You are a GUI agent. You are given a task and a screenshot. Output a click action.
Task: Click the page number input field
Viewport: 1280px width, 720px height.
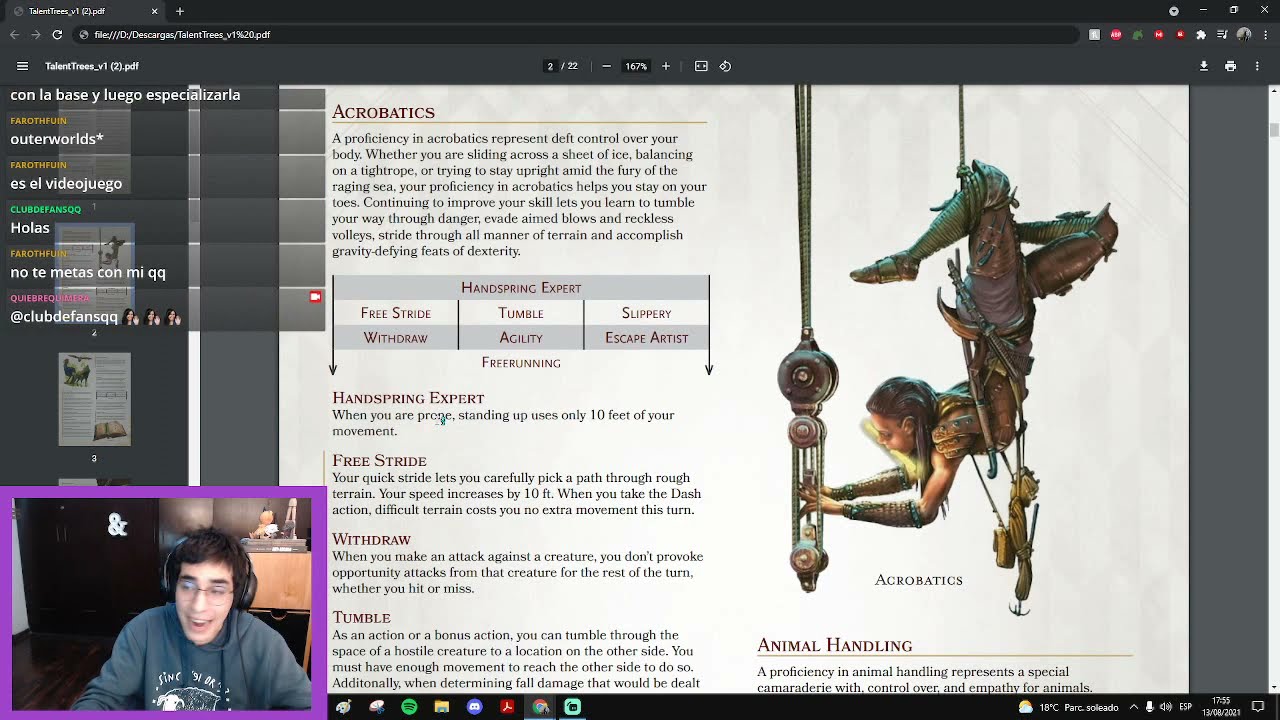pos(550,66)
